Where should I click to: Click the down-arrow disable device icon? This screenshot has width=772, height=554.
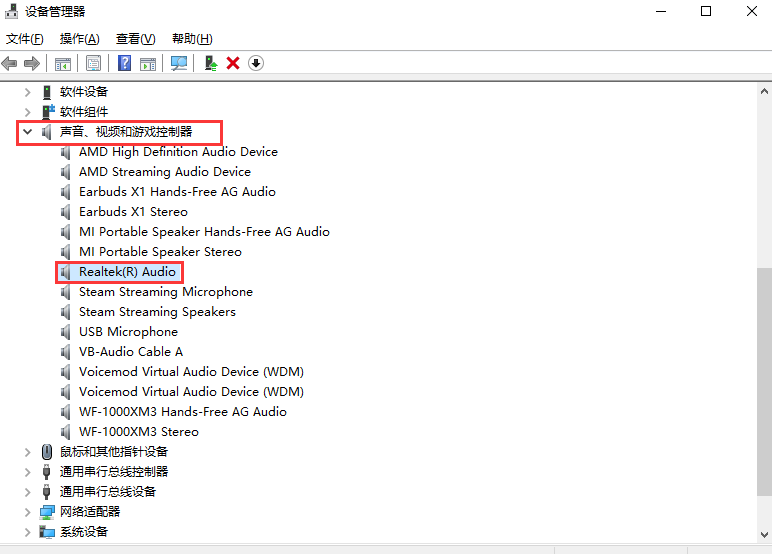(x=256, y=63)
